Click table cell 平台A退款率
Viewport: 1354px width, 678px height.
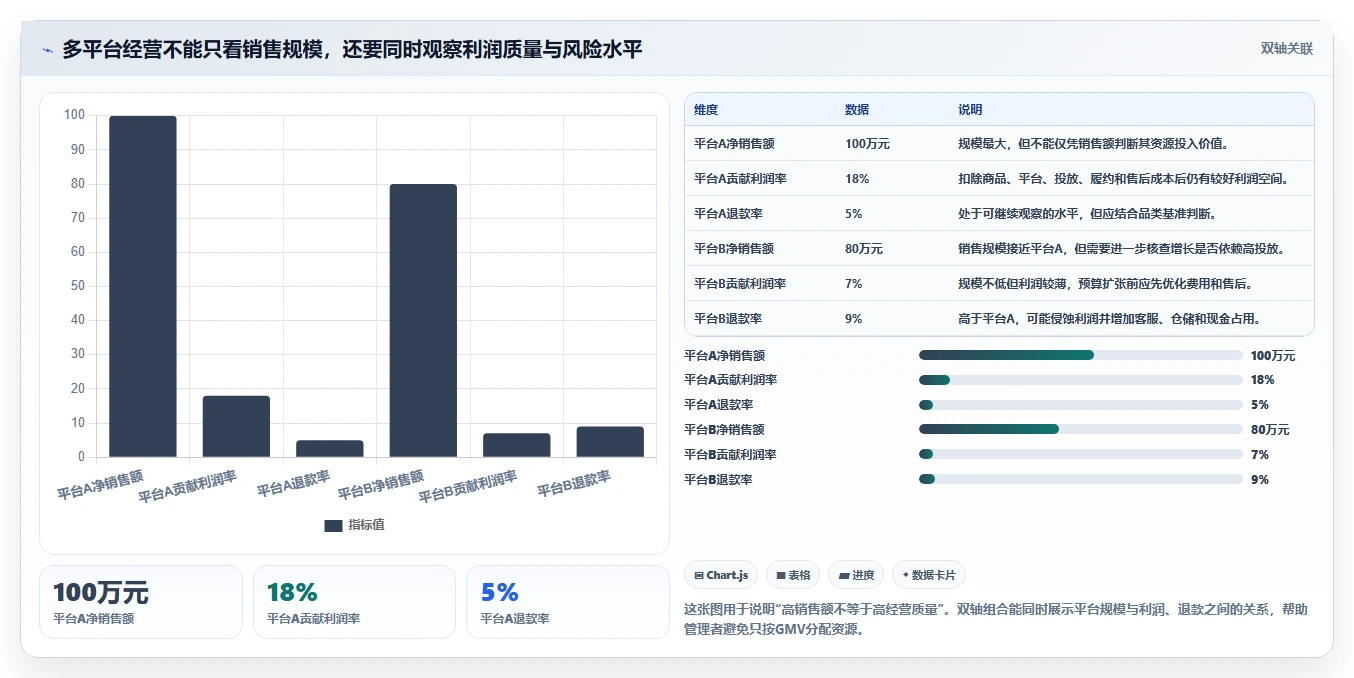tap(728, 214)
